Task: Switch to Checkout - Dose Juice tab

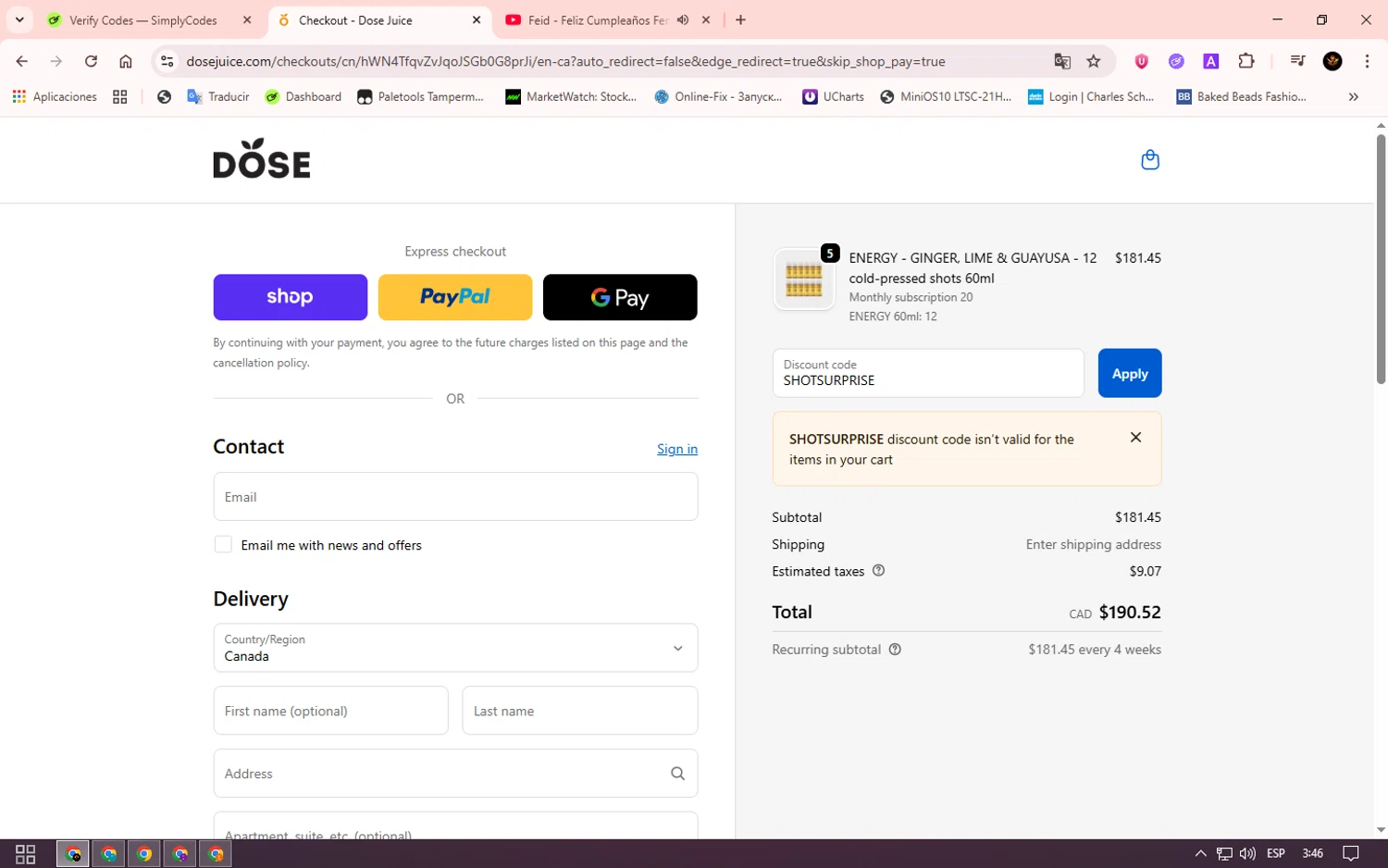Action: [379, 20]
